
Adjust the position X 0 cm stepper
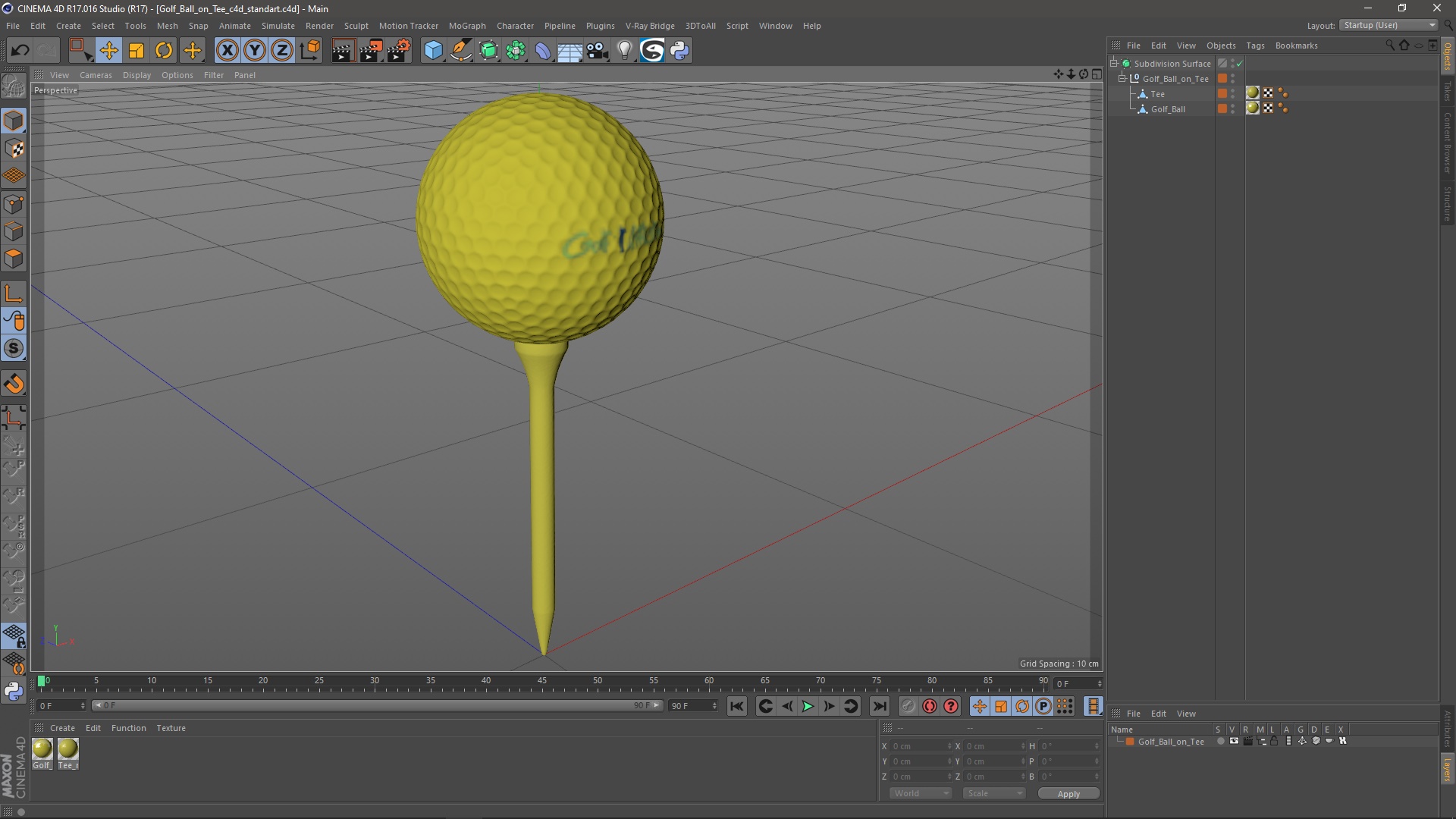point(949,746)
